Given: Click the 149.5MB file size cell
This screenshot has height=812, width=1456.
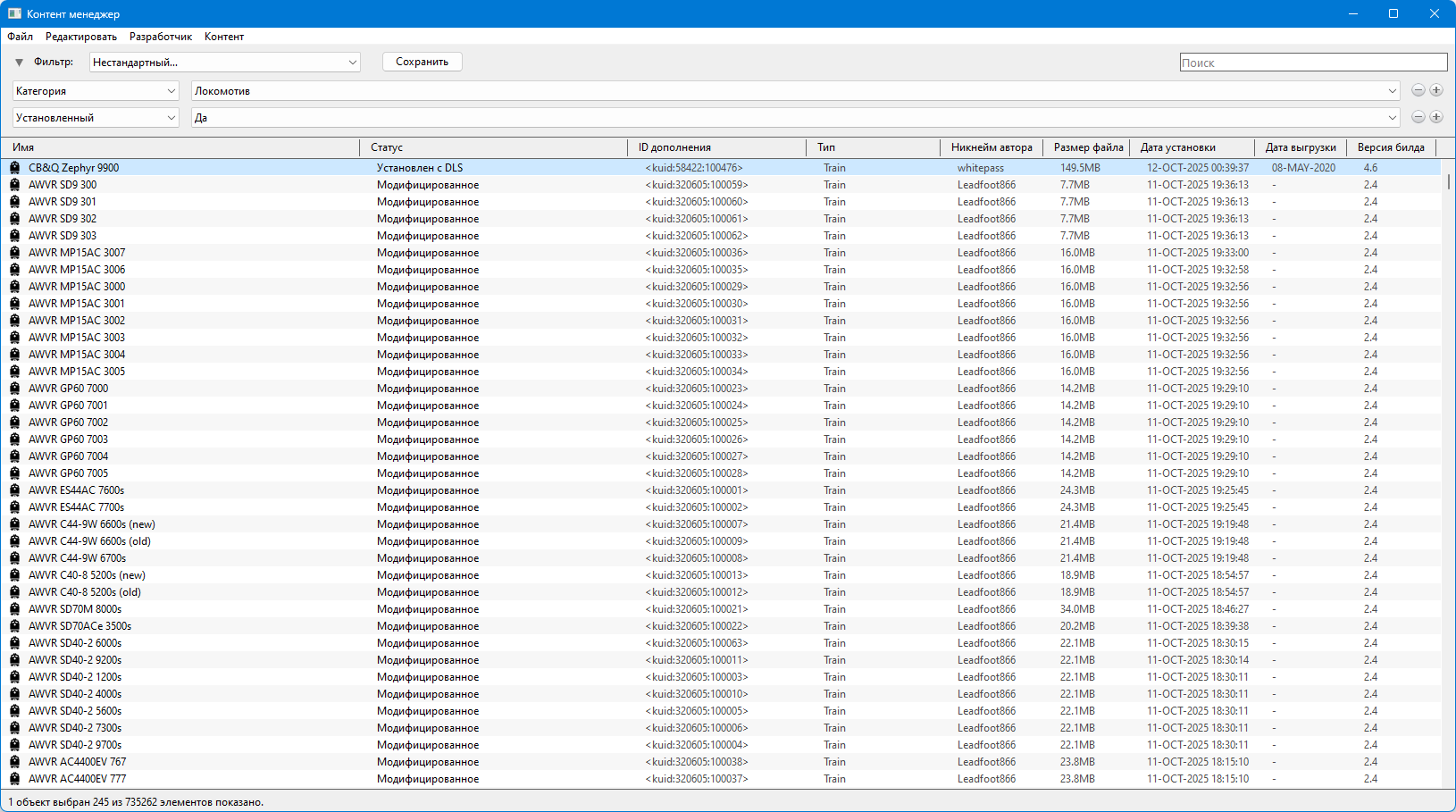Looking at the screenshot, I should point(1080,168).
